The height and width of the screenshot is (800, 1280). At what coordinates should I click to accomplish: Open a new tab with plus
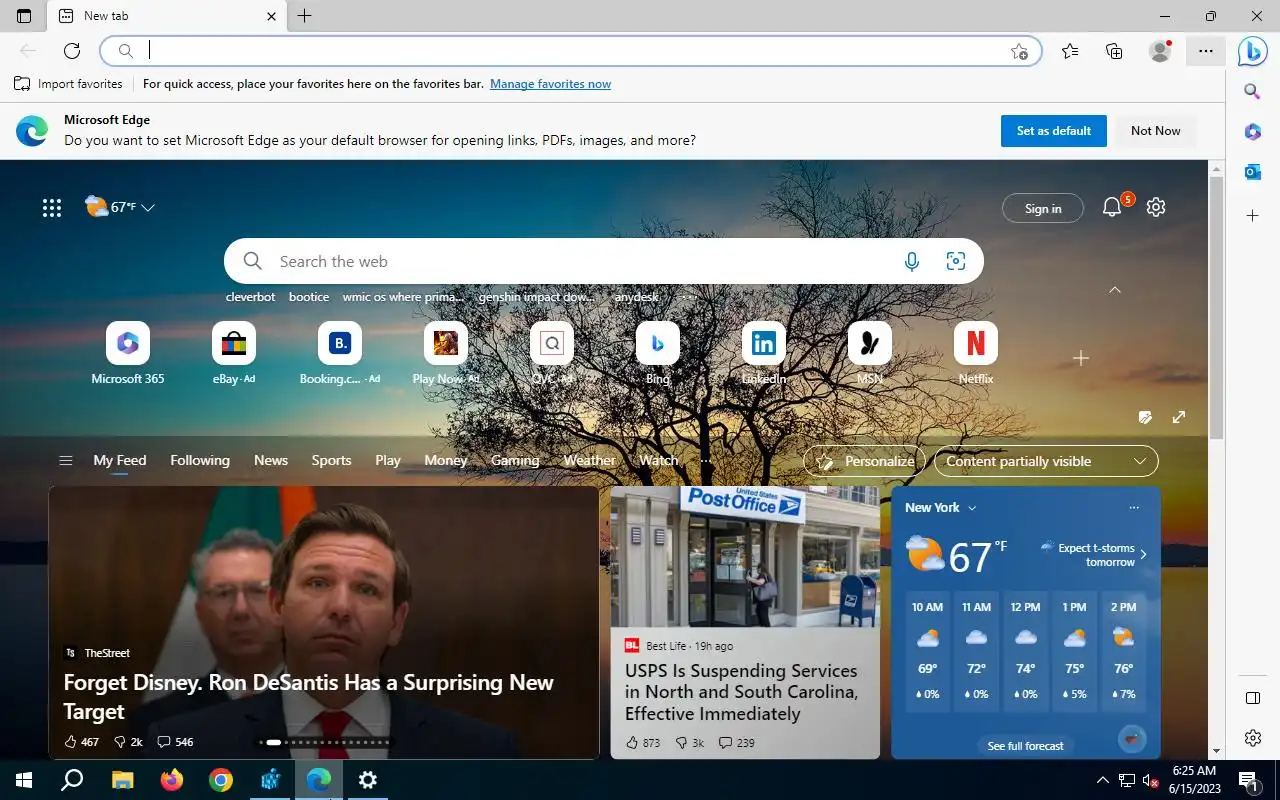coord(305,16)
